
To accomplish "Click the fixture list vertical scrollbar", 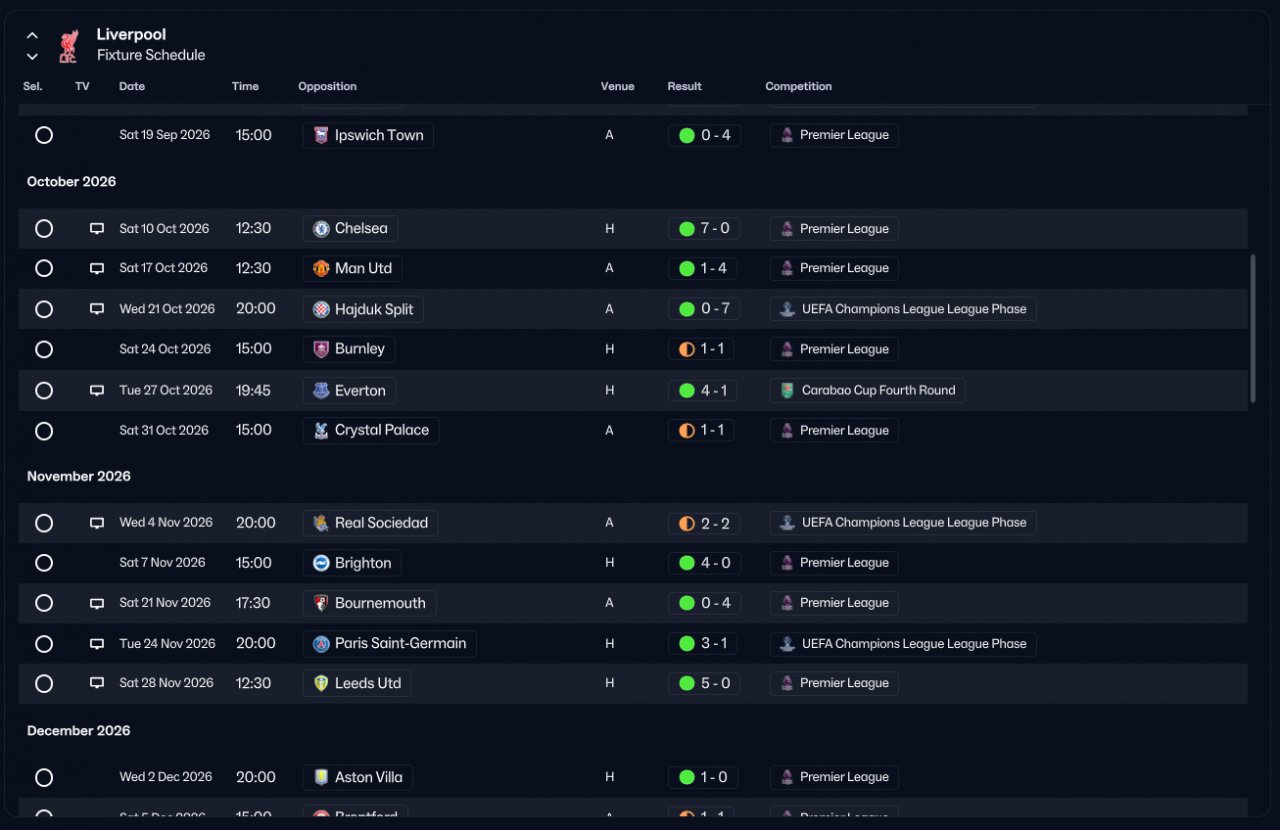I will pos(1252,329).
